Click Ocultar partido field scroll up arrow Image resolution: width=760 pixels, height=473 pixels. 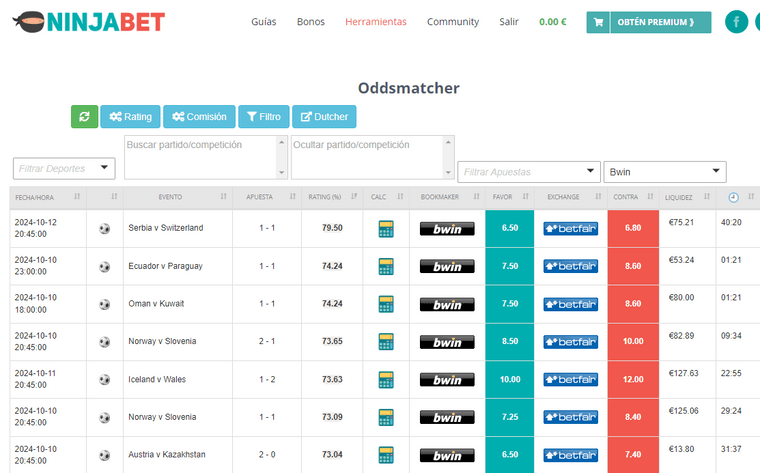[448, 142]
